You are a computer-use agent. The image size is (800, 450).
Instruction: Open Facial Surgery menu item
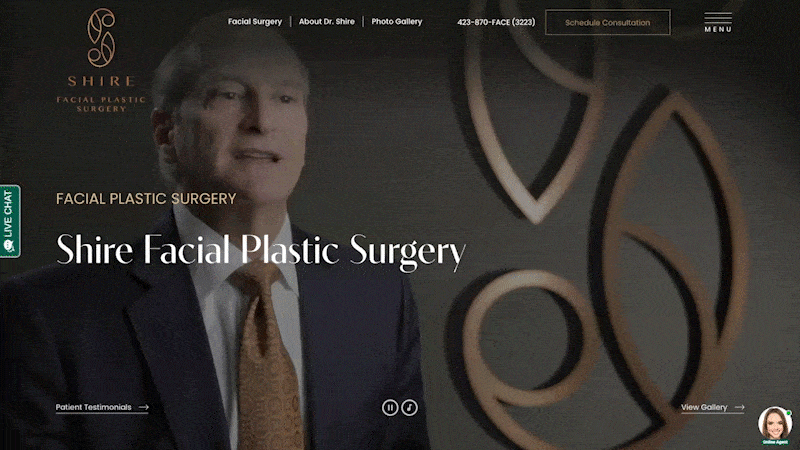click(255, 21)
